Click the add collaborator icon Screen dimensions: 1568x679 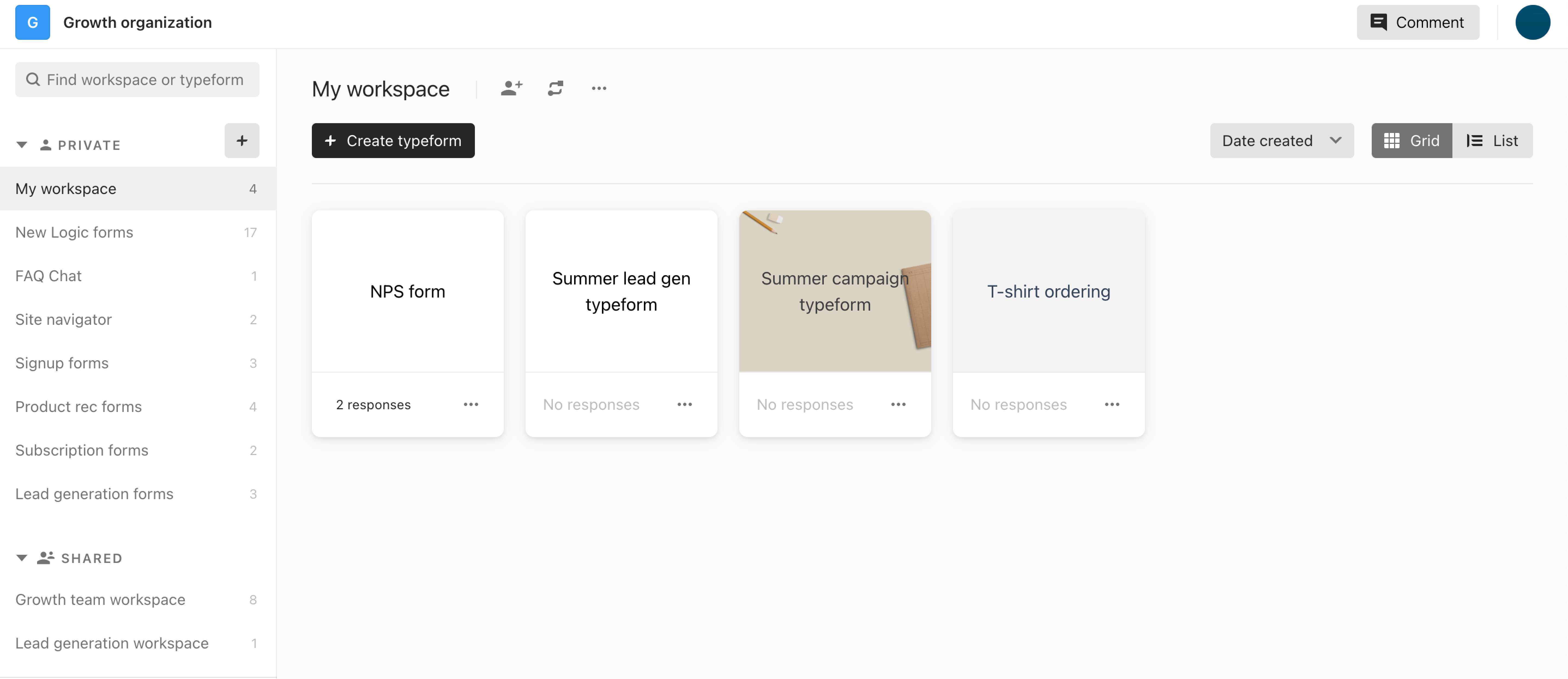[x=511, y=88]
